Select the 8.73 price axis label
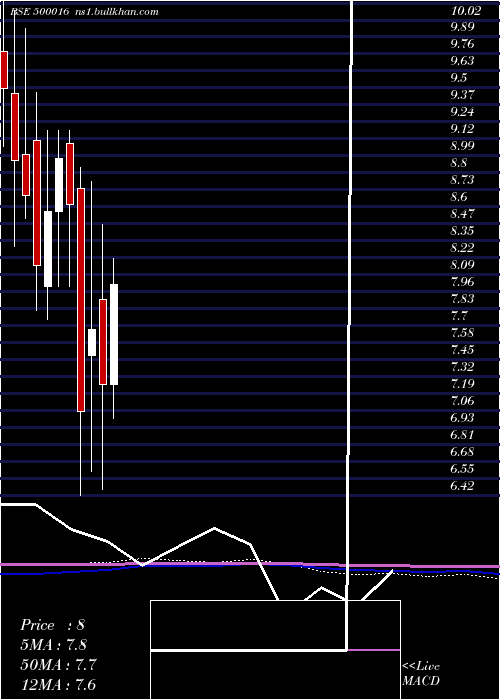The image size is (500, 700). [462, 180]
